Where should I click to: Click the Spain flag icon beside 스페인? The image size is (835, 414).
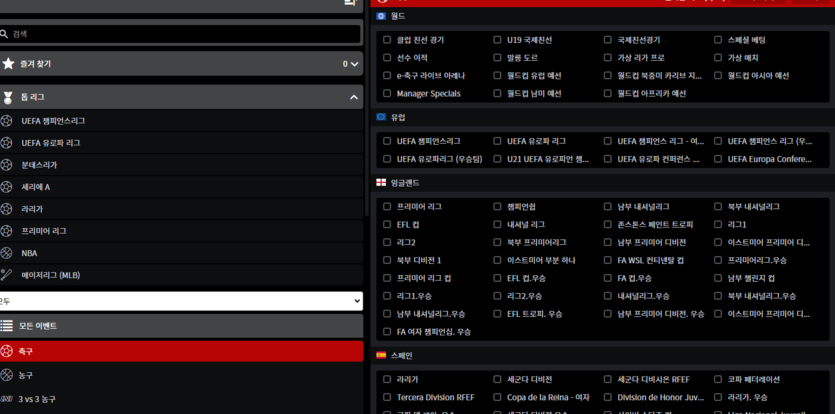click(x=381, y=355)
